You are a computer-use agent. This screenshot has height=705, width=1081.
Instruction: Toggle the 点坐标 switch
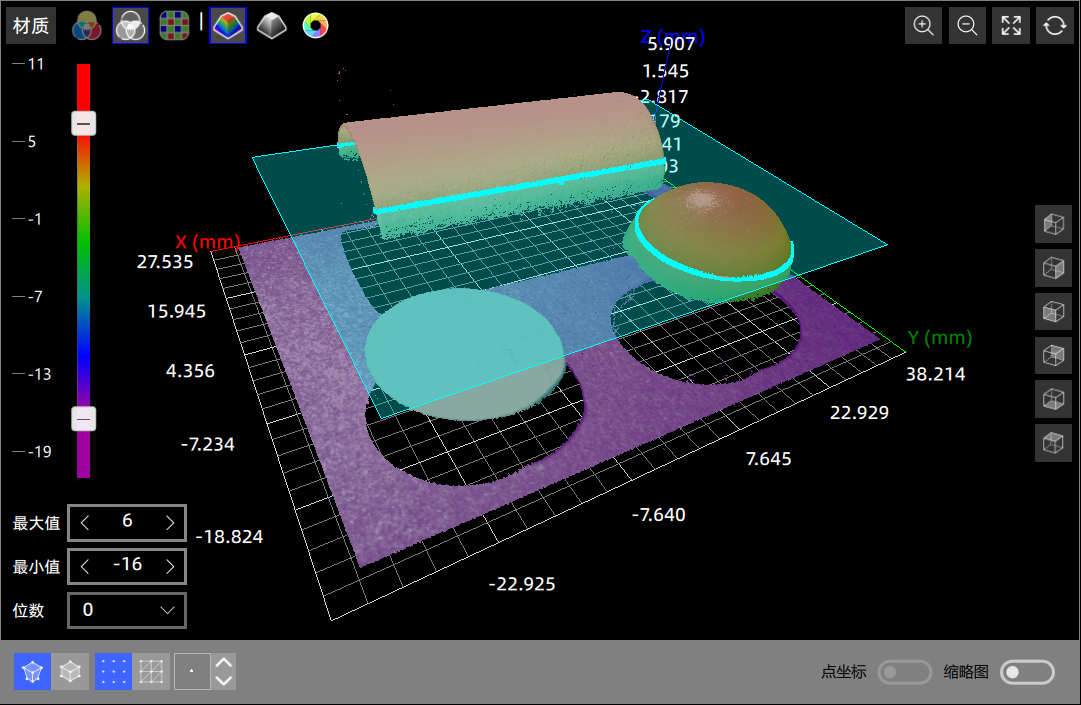tap(904, 672)
